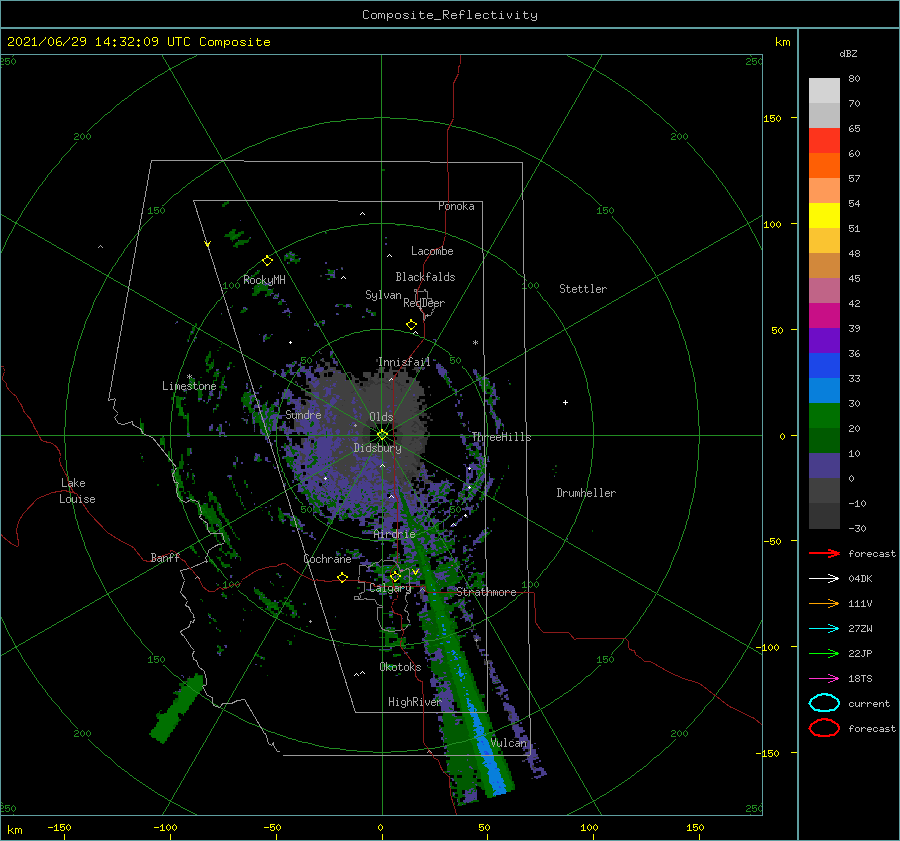
Task: Click the red forecast arrow in legend
Action: click(x=824, y=553)
